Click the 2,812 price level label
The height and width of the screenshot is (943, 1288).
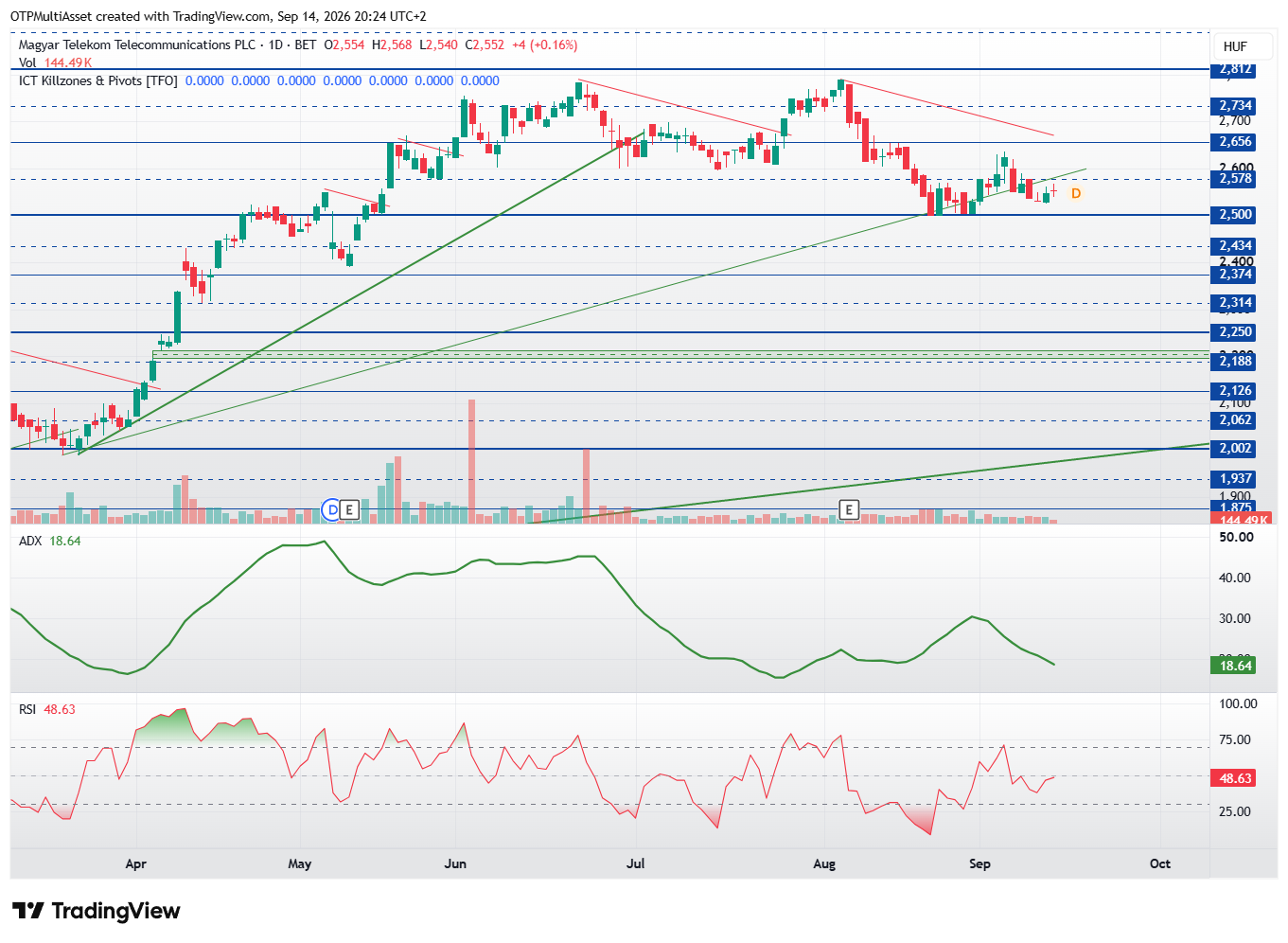1235,69
